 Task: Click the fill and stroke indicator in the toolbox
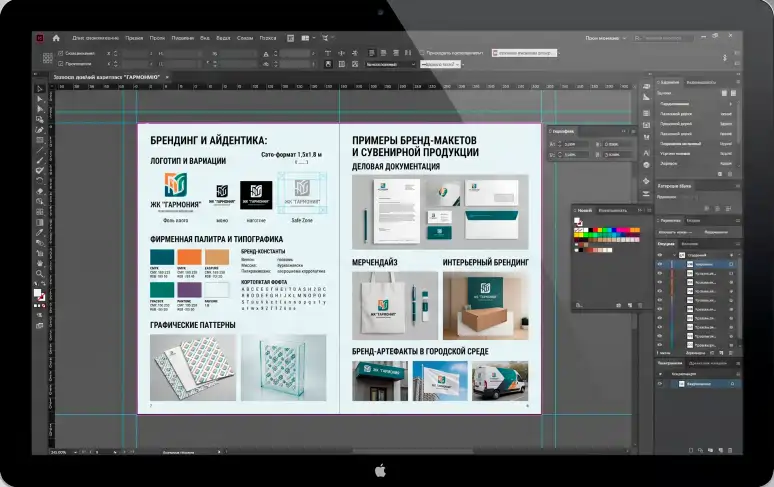[39, 295]
